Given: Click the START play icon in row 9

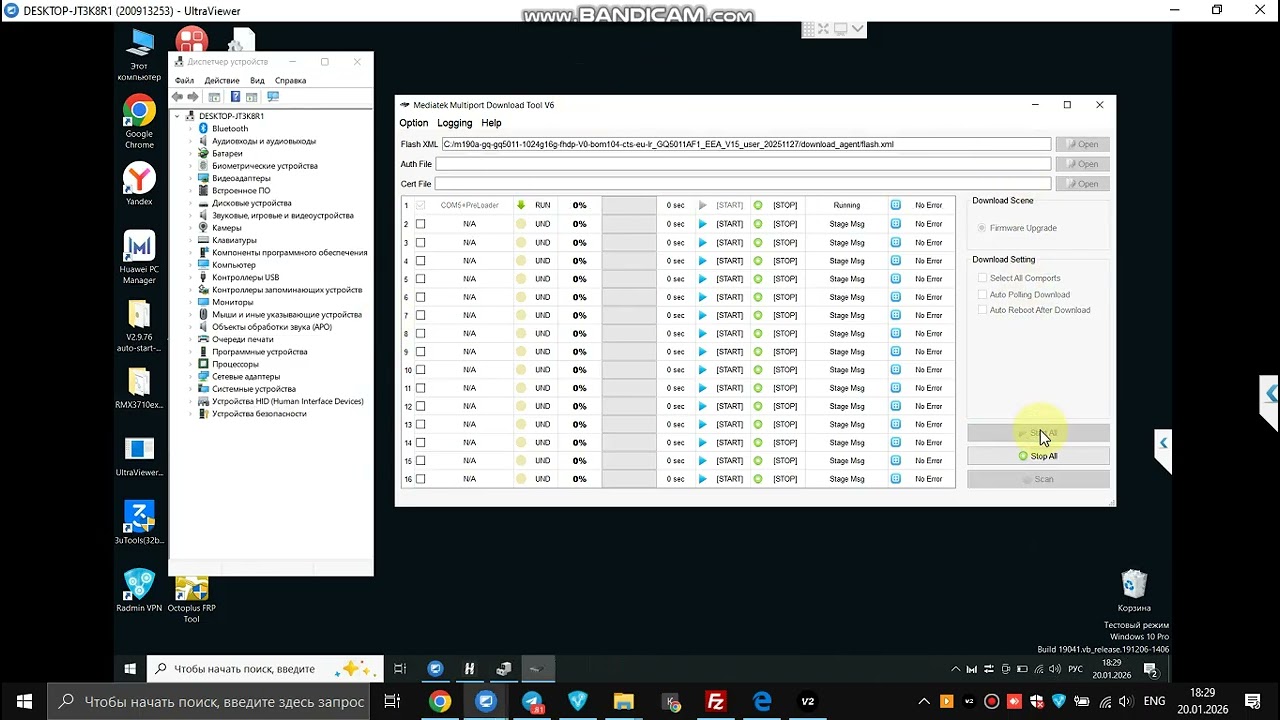Looking at the screenshot, I should click(702, 352).
